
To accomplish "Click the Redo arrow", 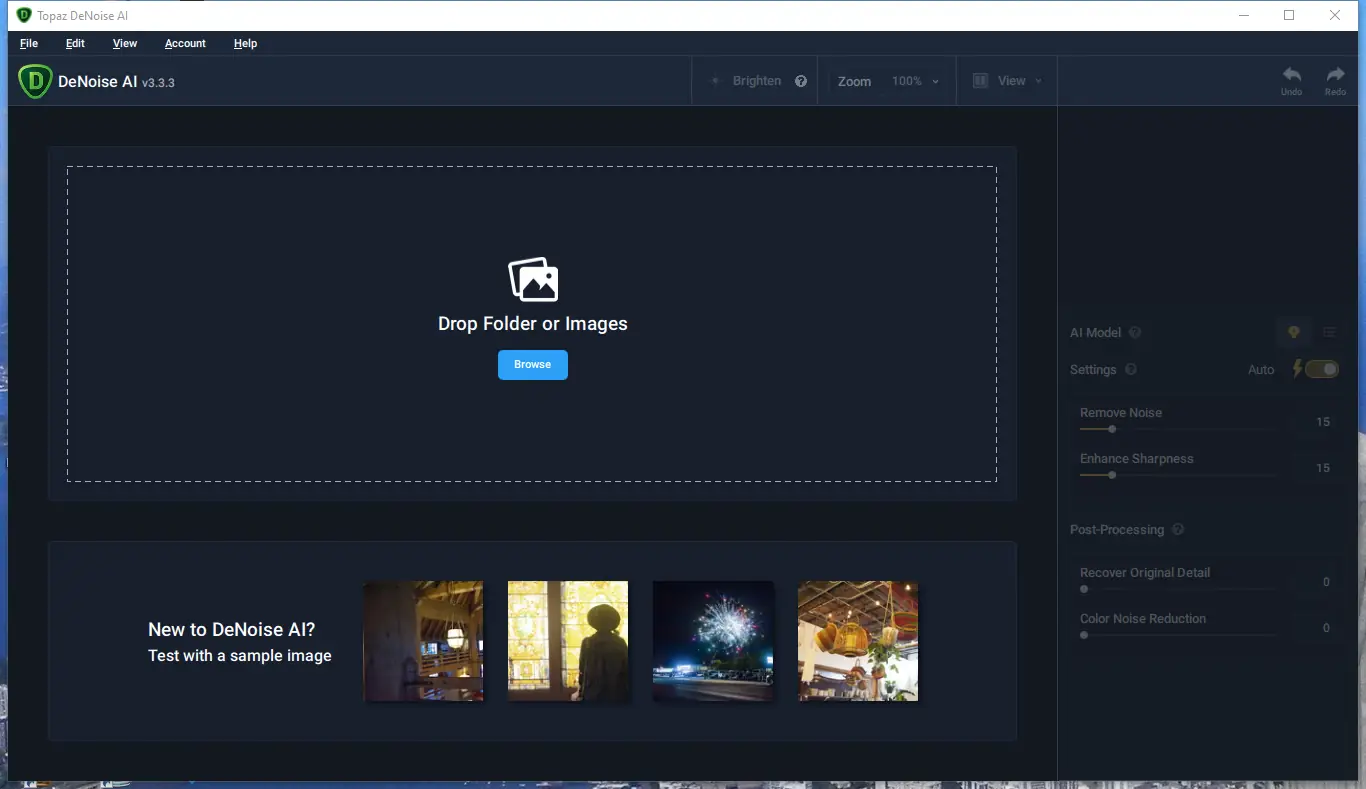I will click(x=1335, y=75).
